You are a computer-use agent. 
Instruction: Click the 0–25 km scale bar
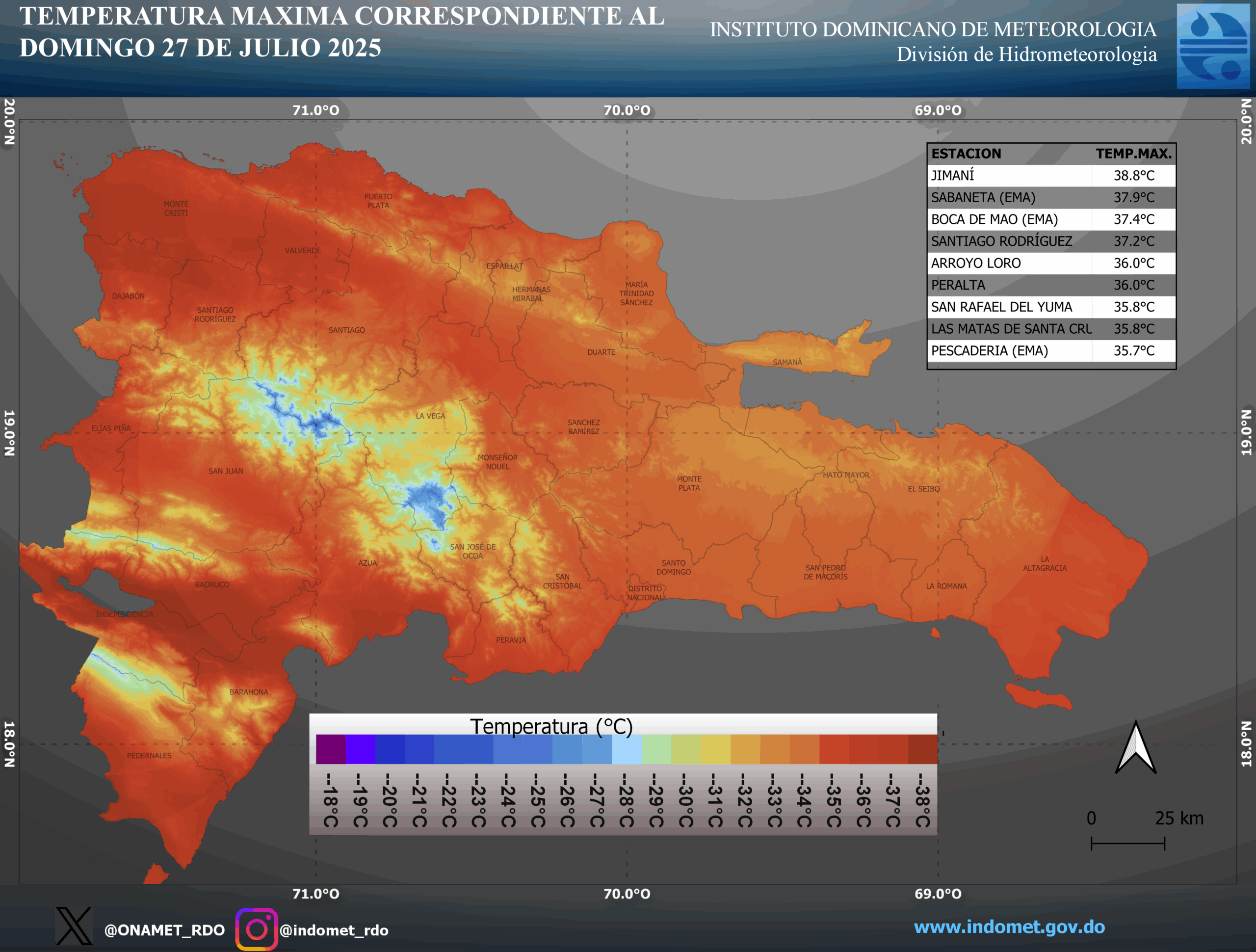coord(1127,843)
